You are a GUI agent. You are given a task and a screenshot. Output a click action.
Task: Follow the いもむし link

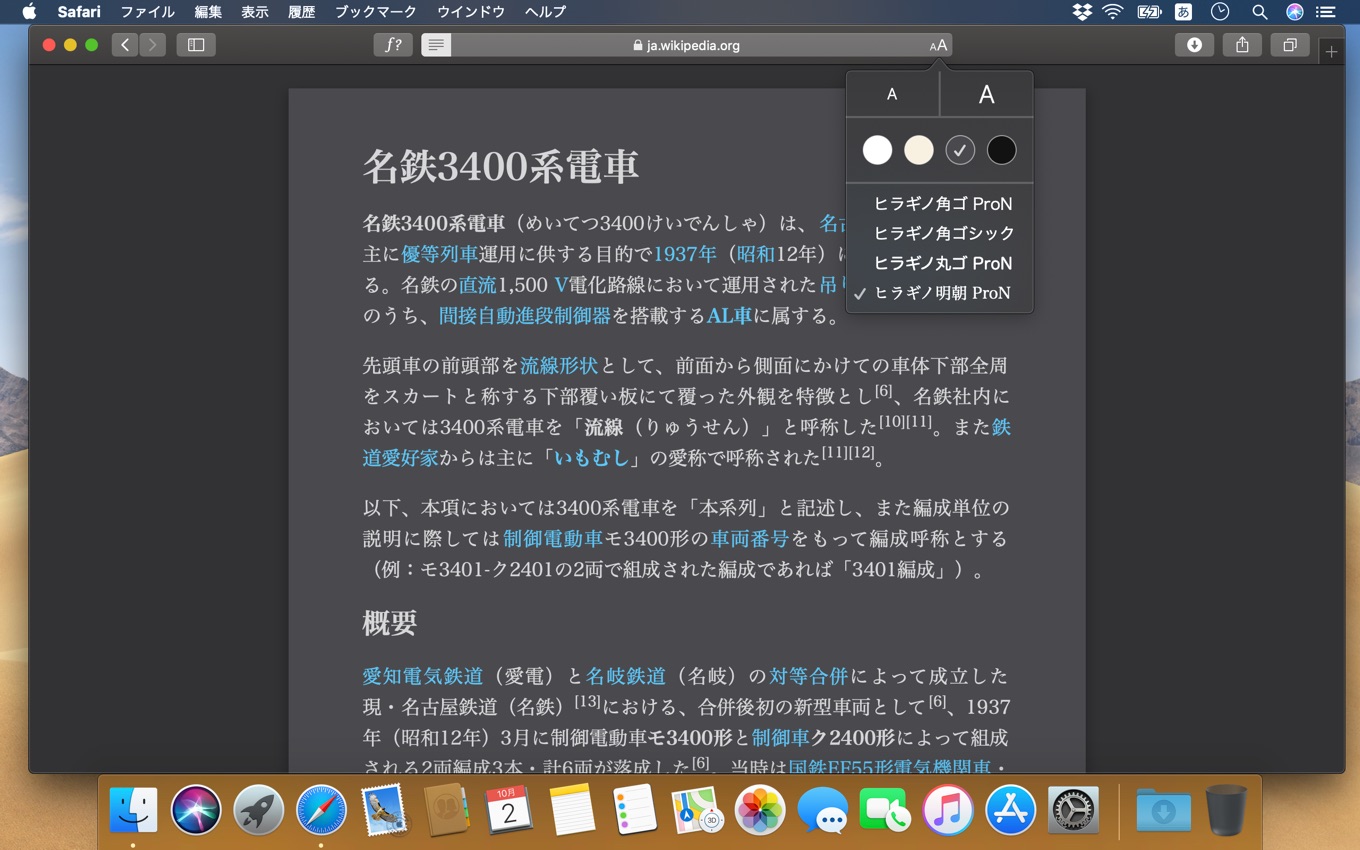pos(591,458)
